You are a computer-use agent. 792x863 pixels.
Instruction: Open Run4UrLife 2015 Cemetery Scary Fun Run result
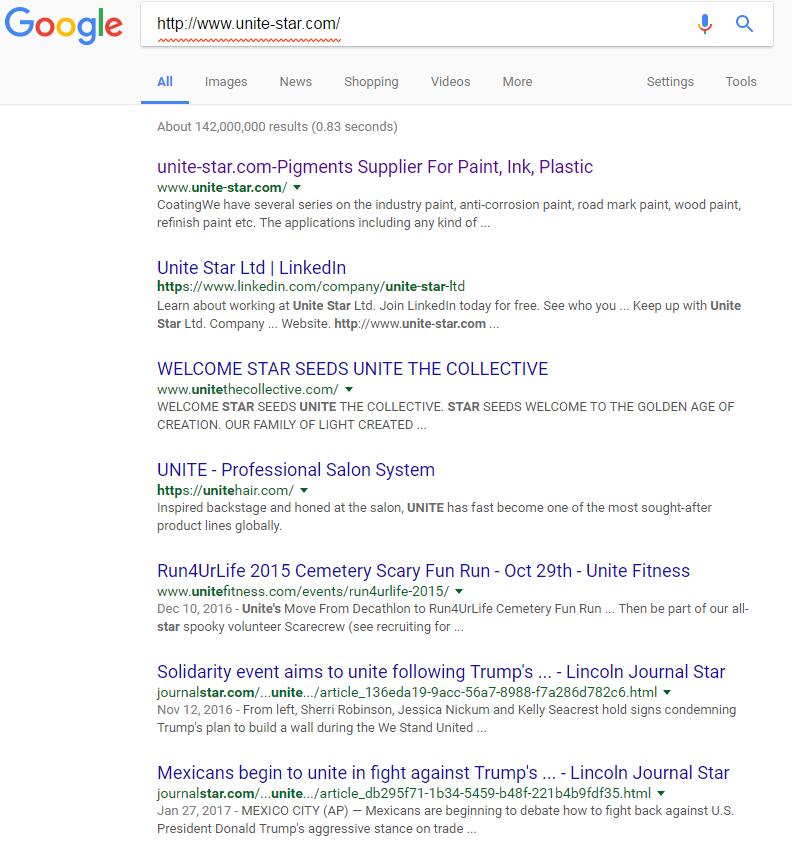pyautogui.click(x=423, y=571)
